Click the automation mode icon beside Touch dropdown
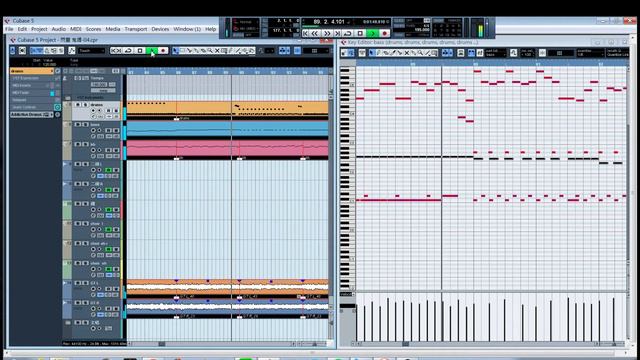Screen dimensions: 640x360 coord(72,51)
